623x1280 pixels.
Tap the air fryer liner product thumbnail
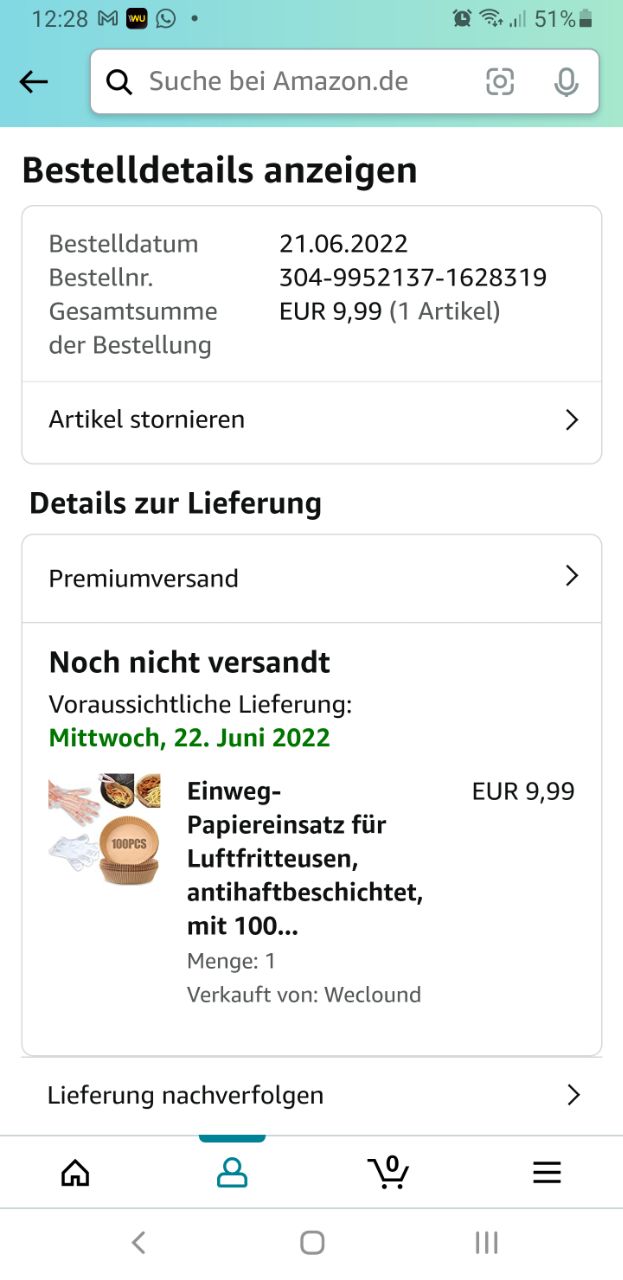[104, 829]
